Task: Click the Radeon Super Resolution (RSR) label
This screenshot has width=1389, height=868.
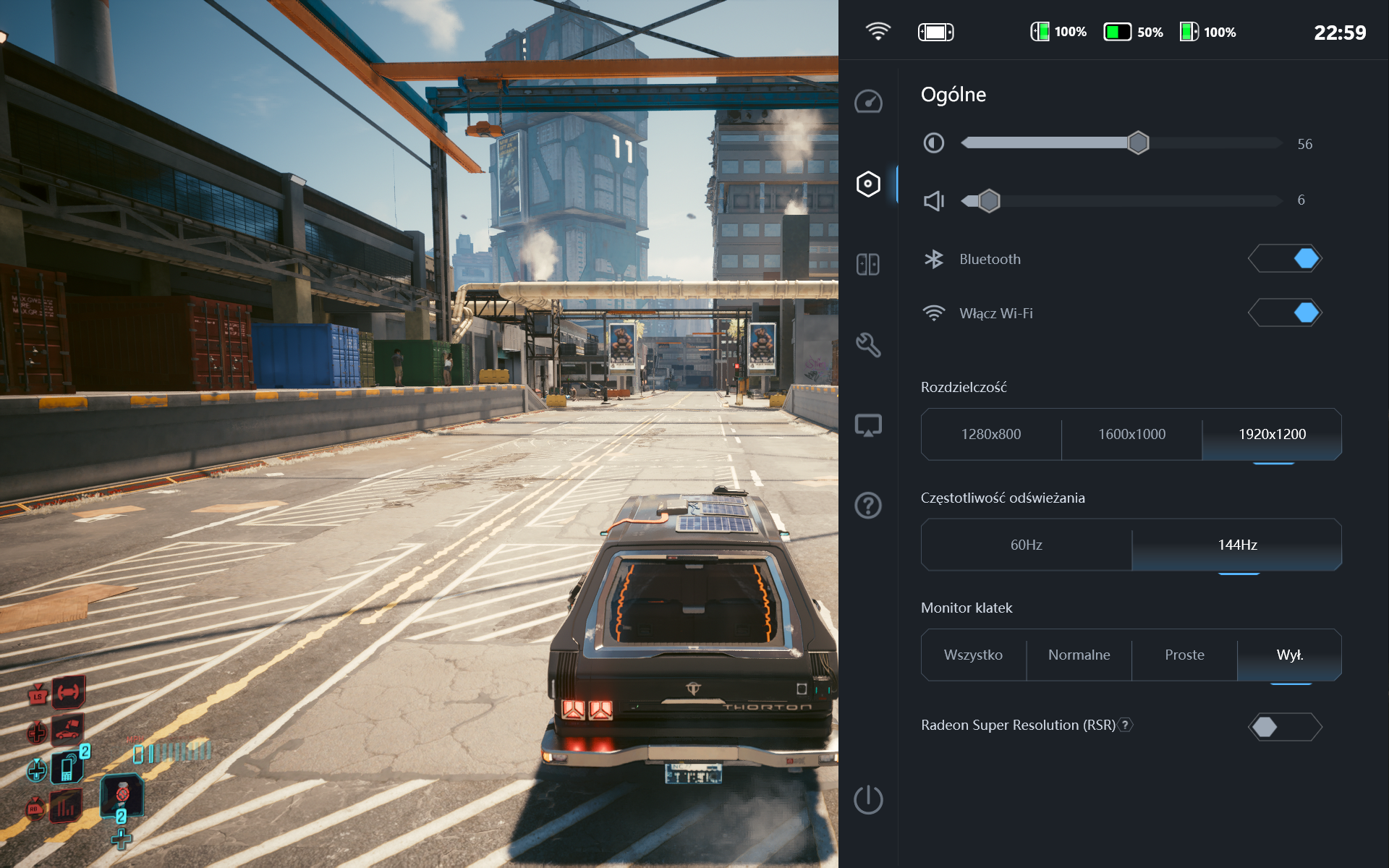Action: [1018, 725]
